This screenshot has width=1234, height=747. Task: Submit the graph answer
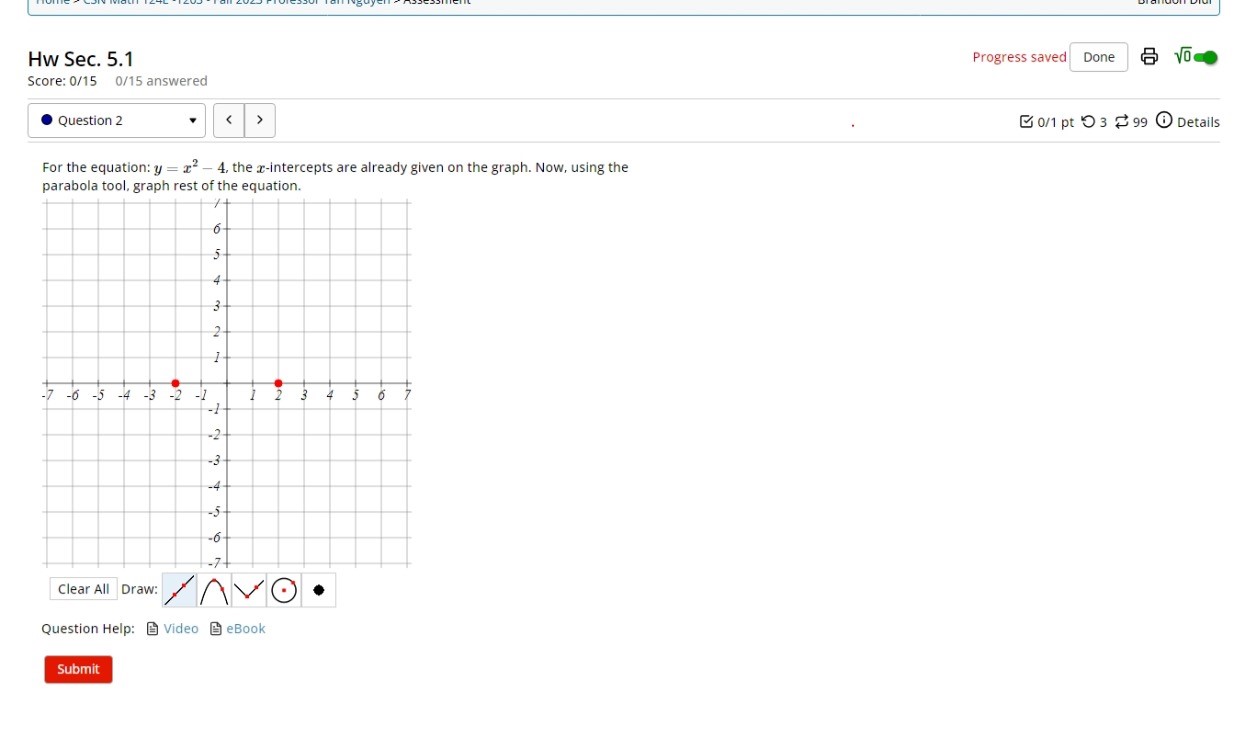click(x=78, y=669)
